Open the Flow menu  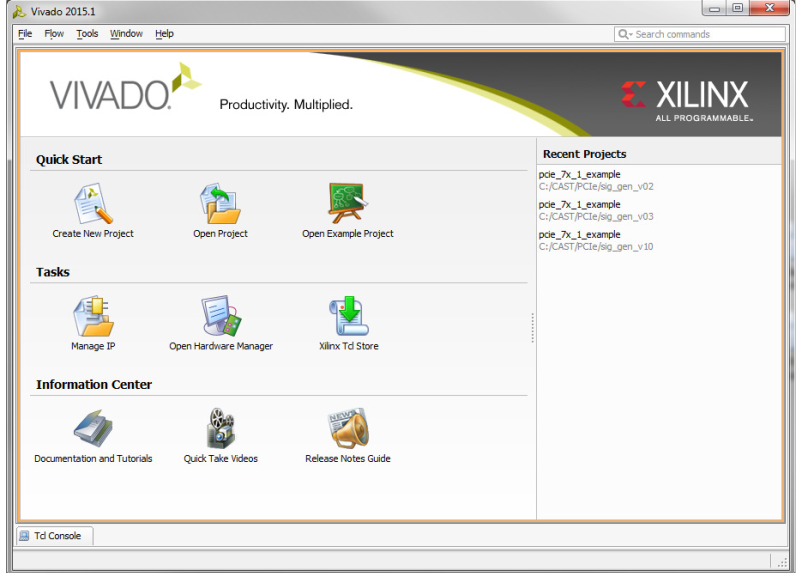pos(54,34)
